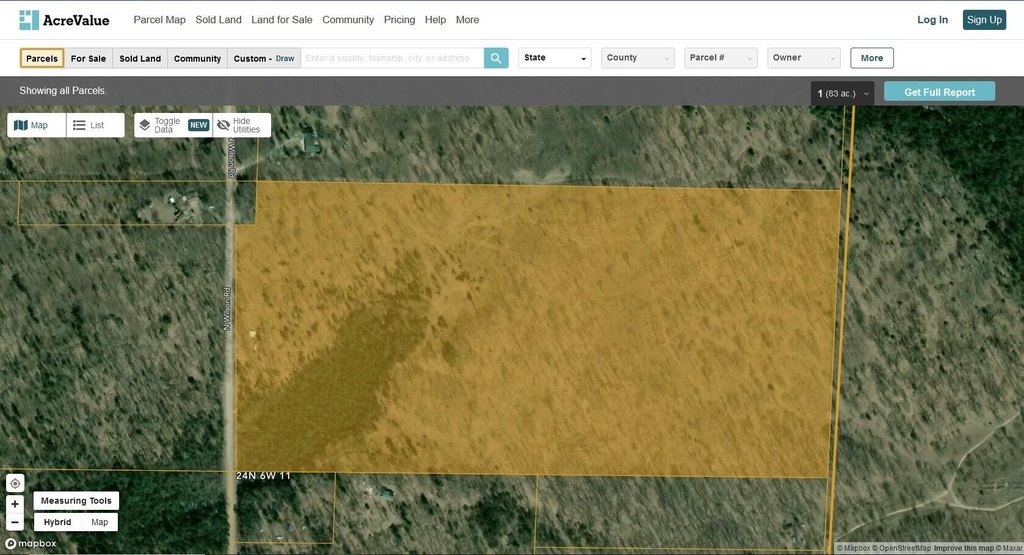
Task: Open Parcel Map menu item
Action: pos(159,20)
